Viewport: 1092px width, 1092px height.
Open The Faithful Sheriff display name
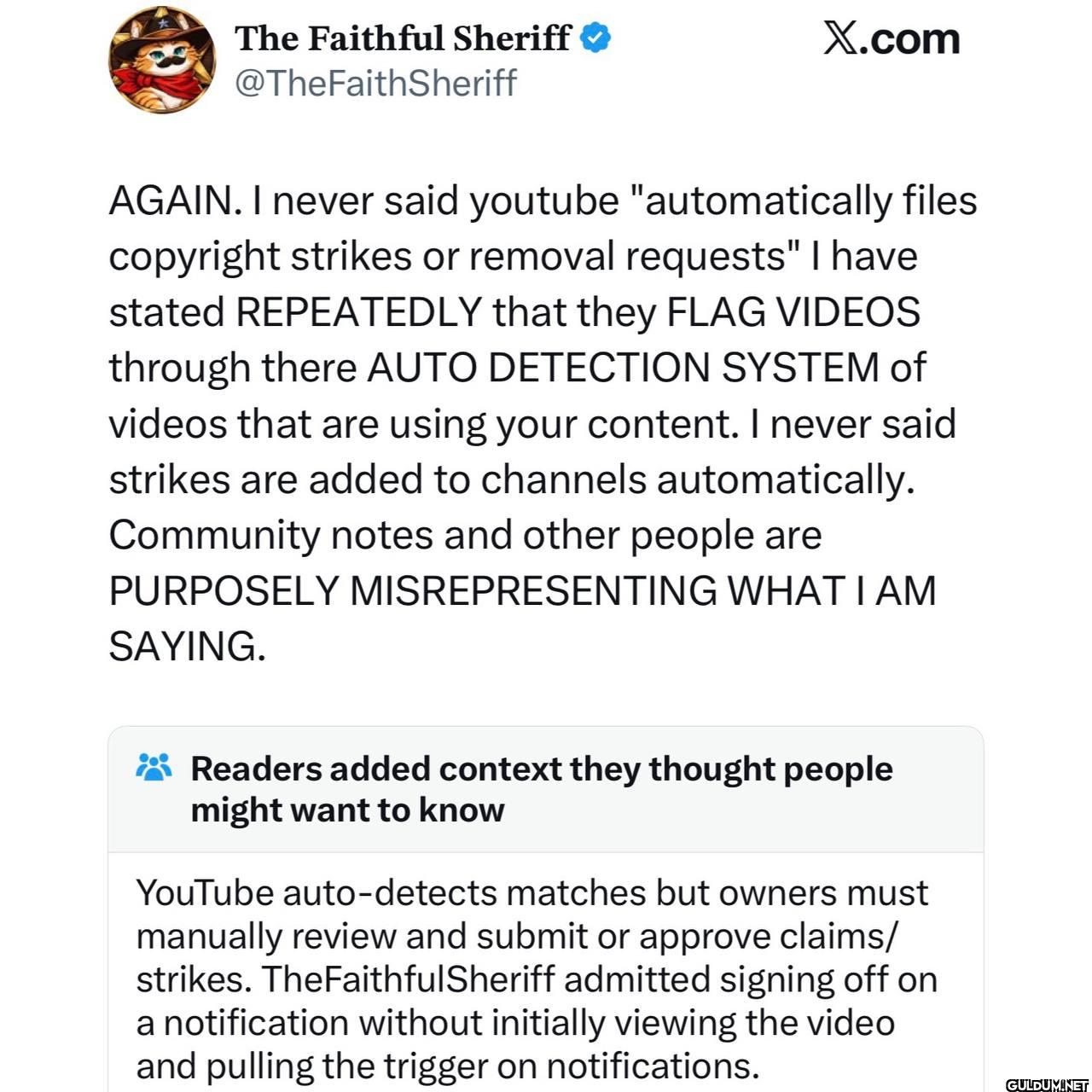coord(403,38)
